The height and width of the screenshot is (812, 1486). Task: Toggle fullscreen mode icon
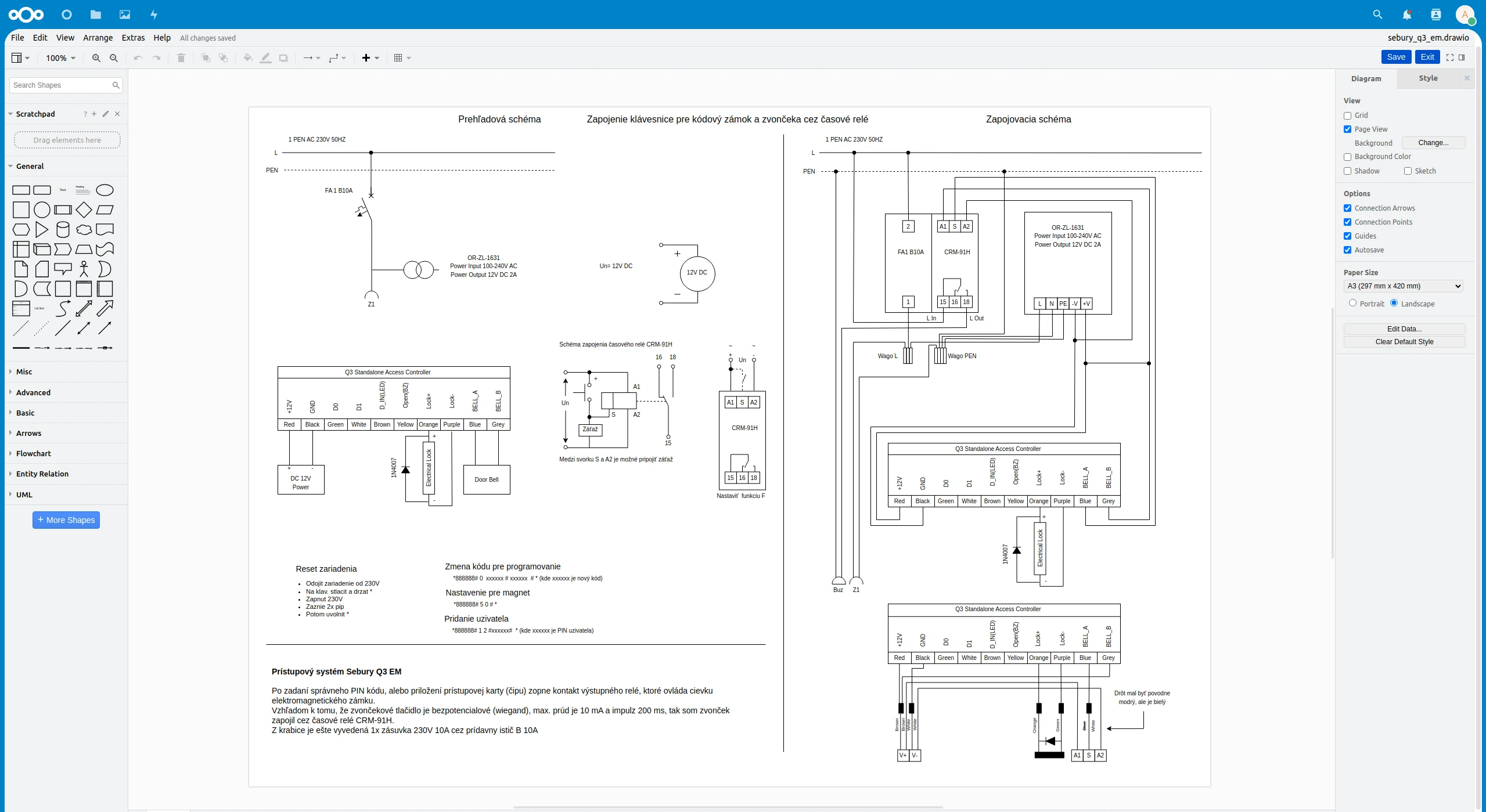[1450, 57]
